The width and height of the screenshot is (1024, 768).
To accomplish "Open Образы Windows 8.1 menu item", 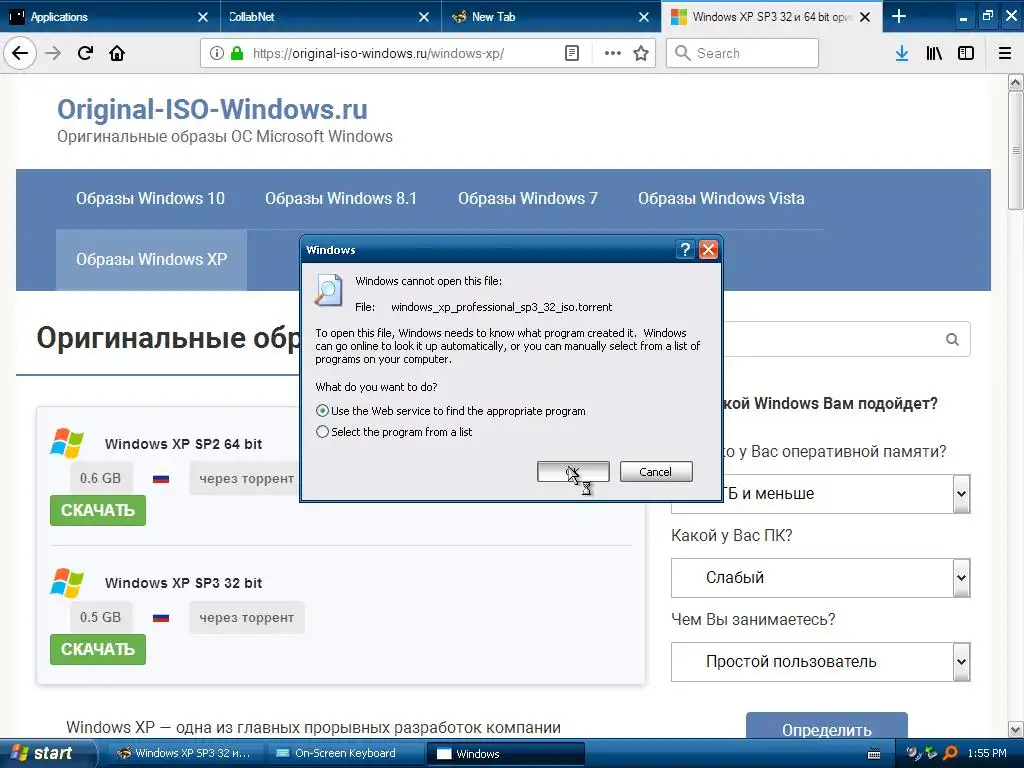I will click(x=341, y=199).
